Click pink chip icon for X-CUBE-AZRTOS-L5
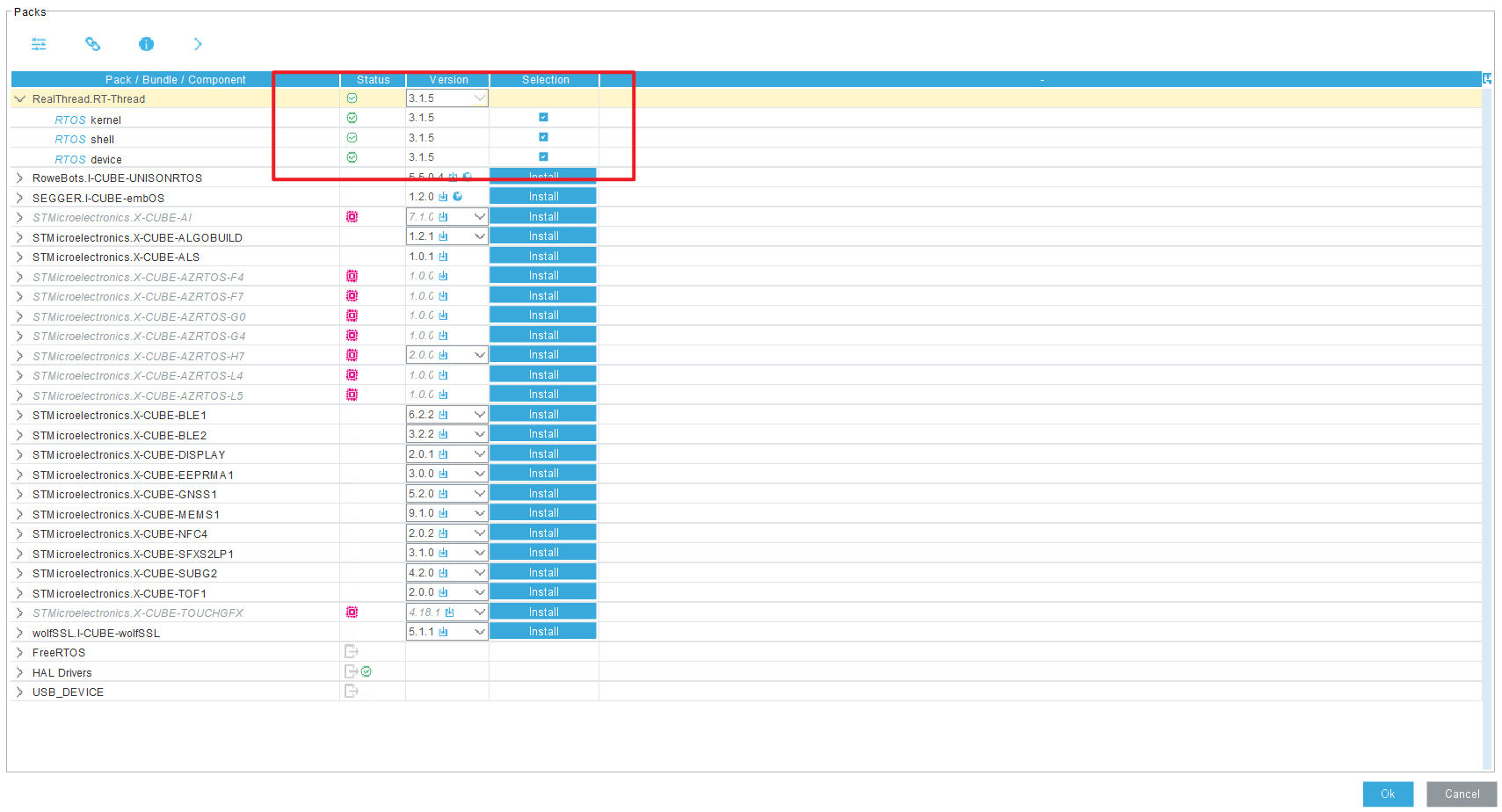Image resolution: width=1502 pixels, height=812 pixels. pos(352,395)
